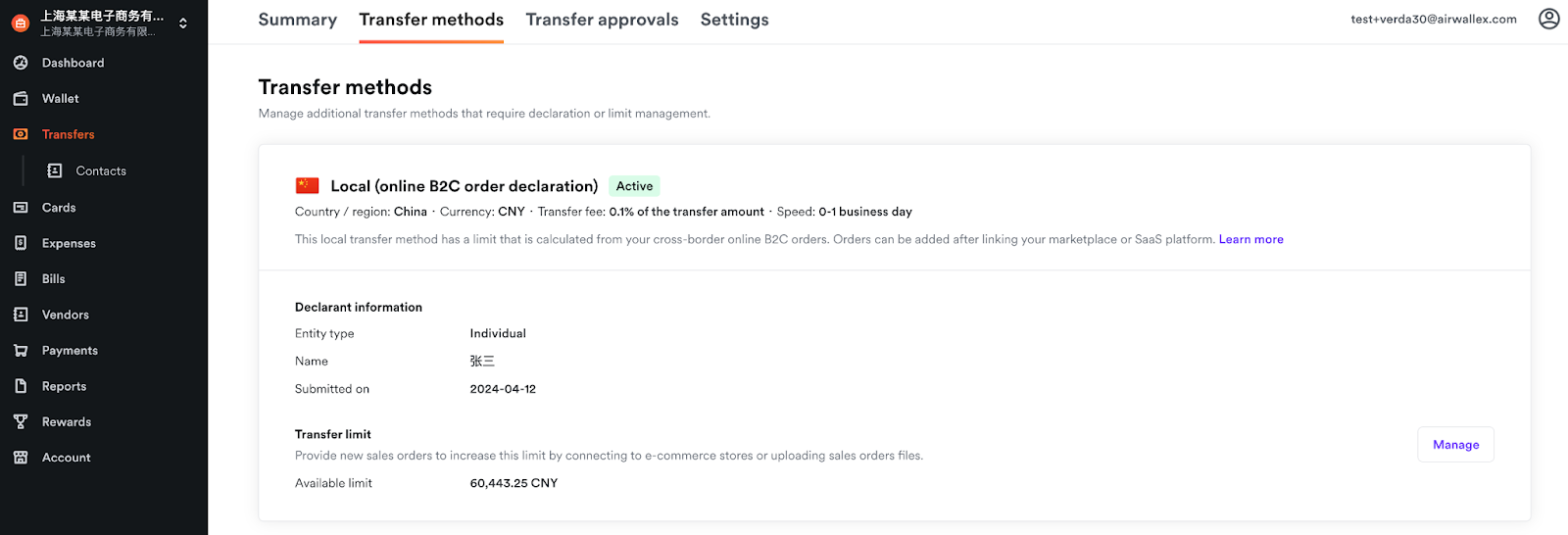The width and height of the screenshot is (1568, 535).
Task: Click the Wallet icon in sidebar
Action: coord(21,99)
